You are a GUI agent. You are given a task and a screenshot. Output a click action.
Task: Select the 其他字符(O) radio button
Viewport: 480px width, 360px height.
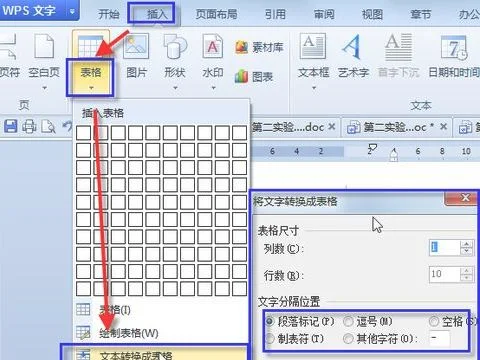348,339
